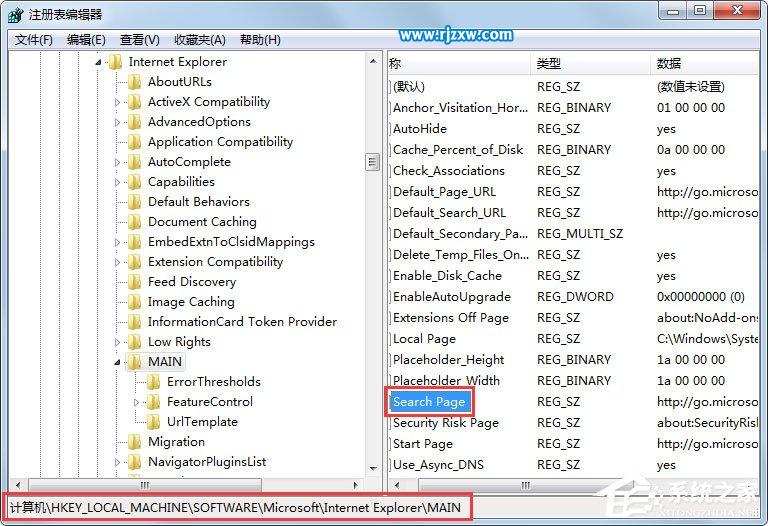Viewport: 768px width, 526px height.
Task: Click the tree pane horizontal scrollbar thumb
Action: coord(145,485)
